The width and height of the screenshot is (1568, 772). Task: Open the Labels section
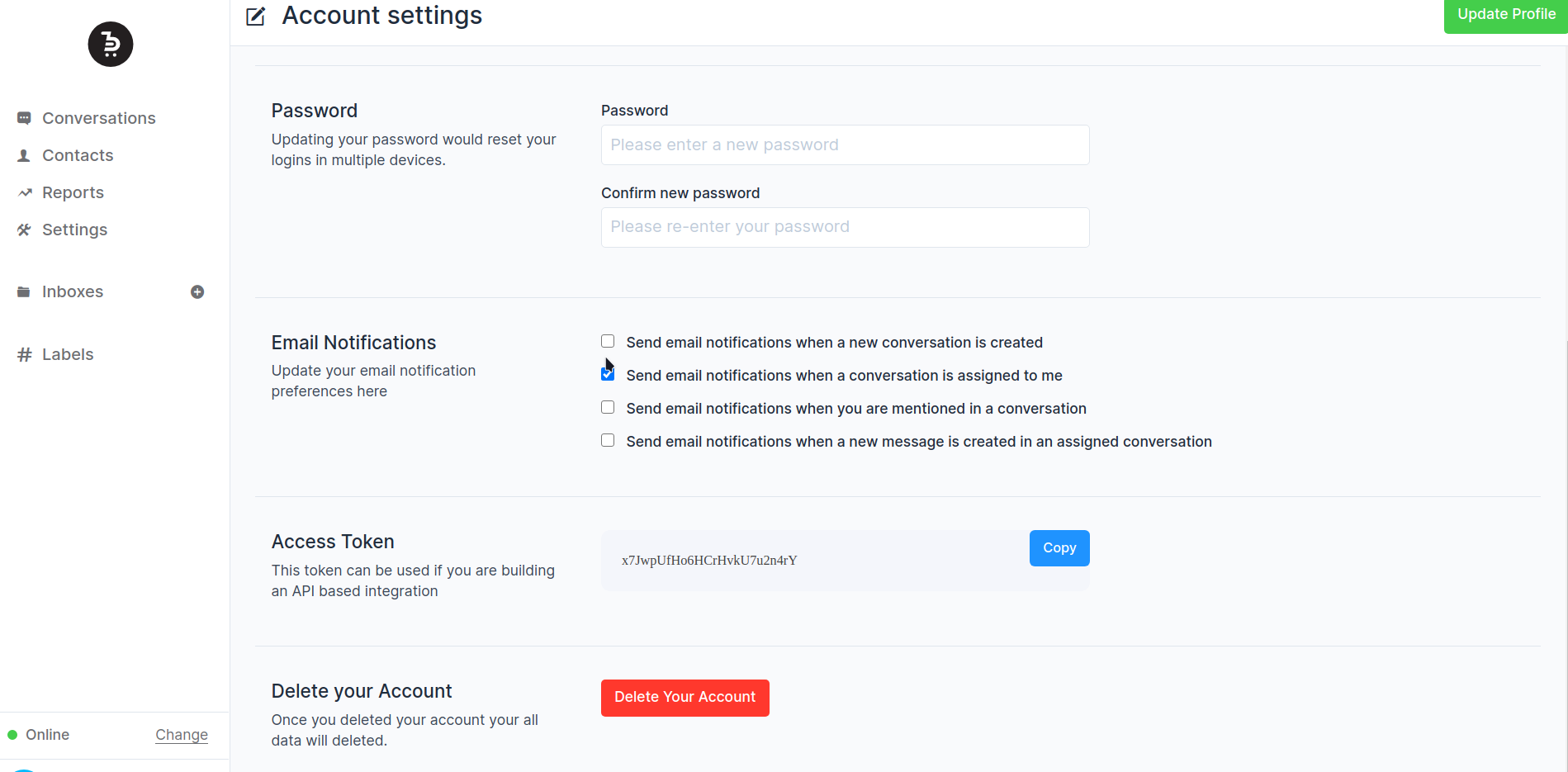click(x=68, y=354)
